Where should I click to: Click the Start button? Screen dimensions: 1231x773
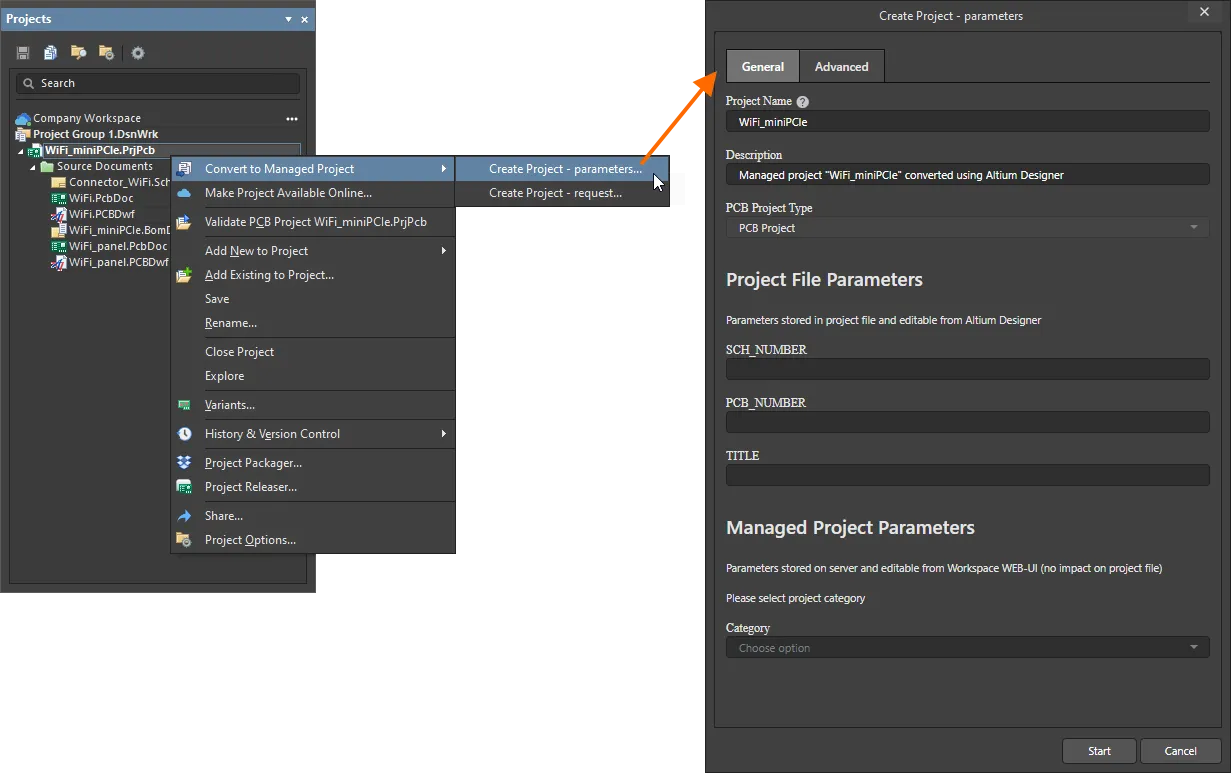(1099, 751)
